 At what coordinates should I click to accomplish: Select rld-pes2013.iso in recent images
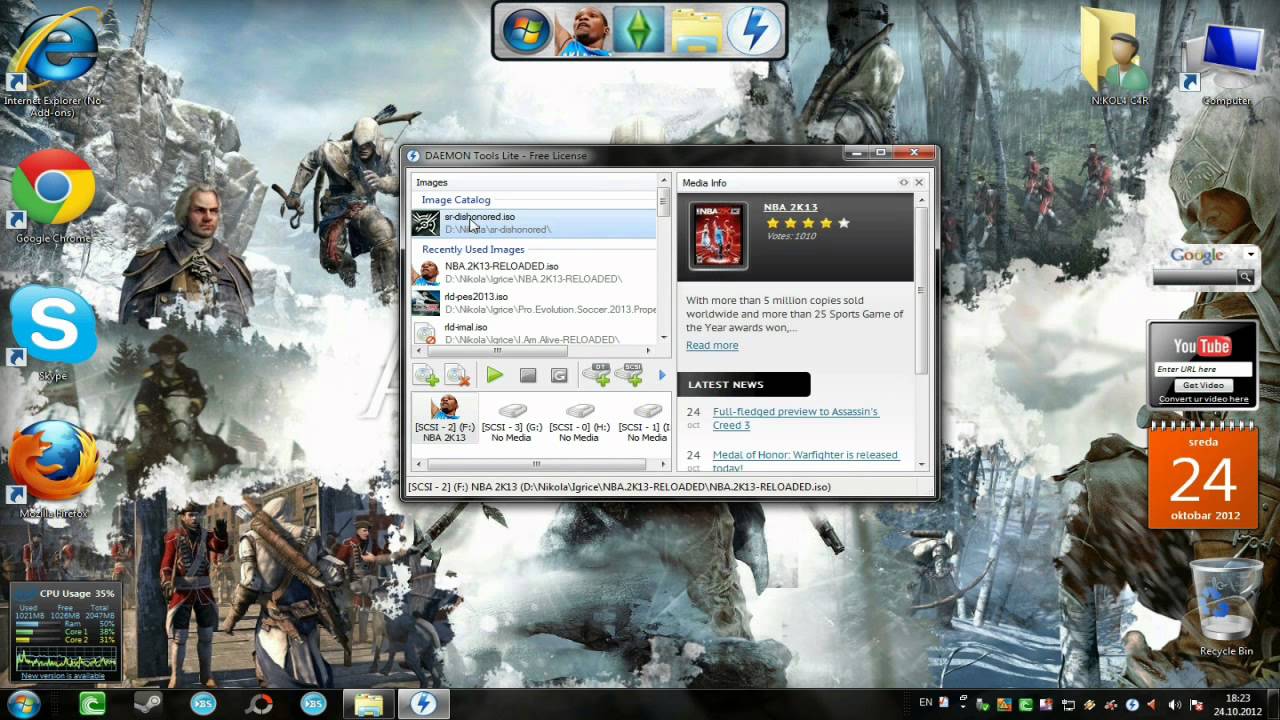pyautogui.click(x=534, y=302)
